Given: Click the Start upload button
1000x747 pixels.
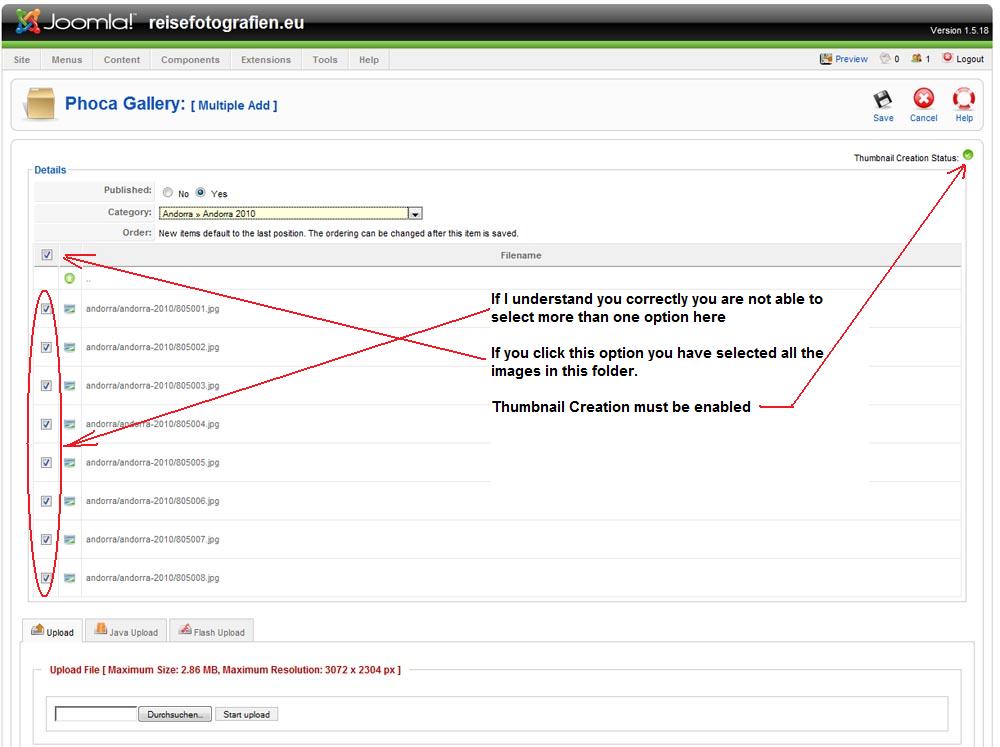Looking at the screenshot, I should 246,714.
